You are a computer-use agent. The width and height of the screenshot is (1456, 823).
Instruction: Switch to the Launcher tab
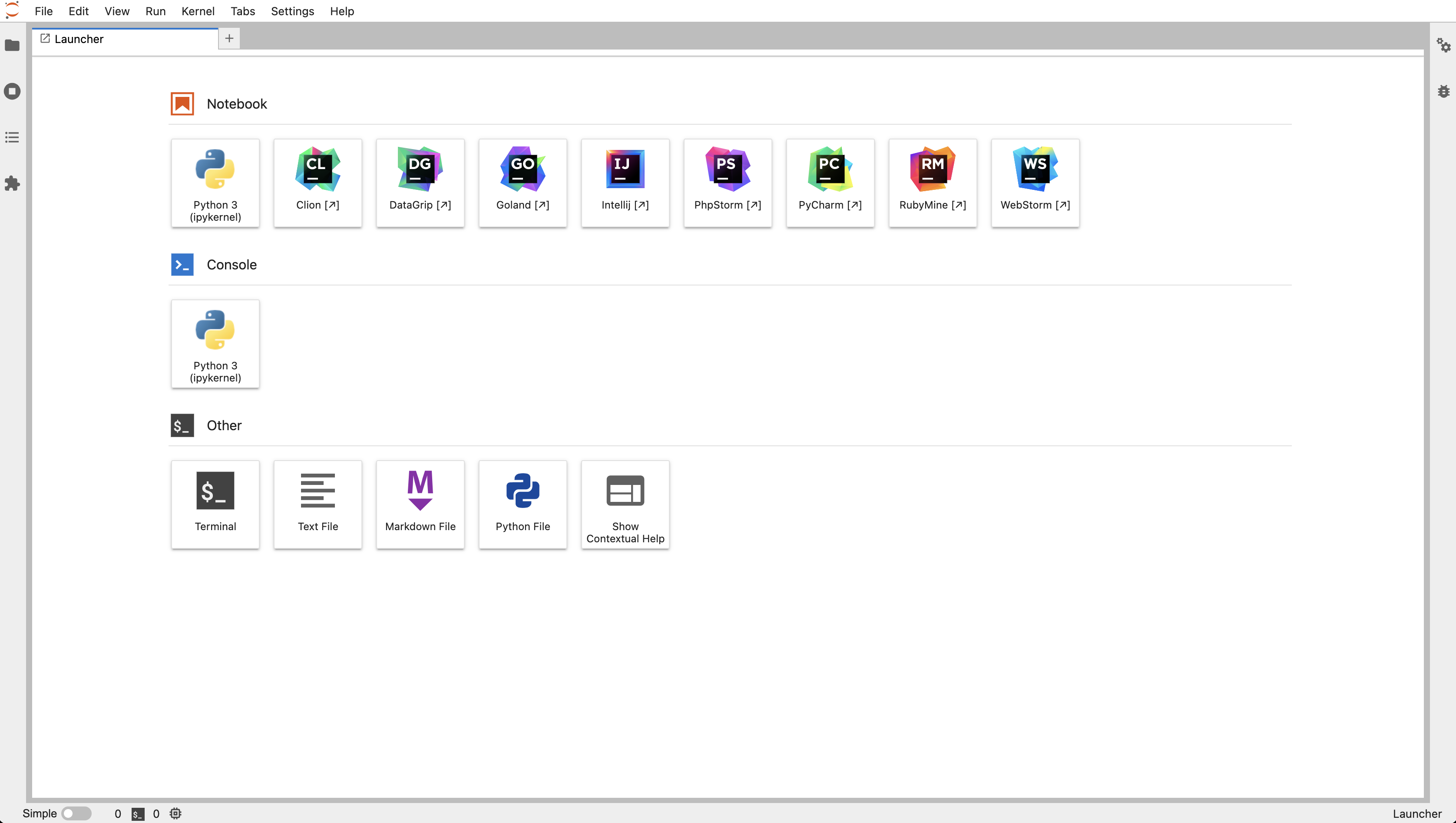pos(79,39)
